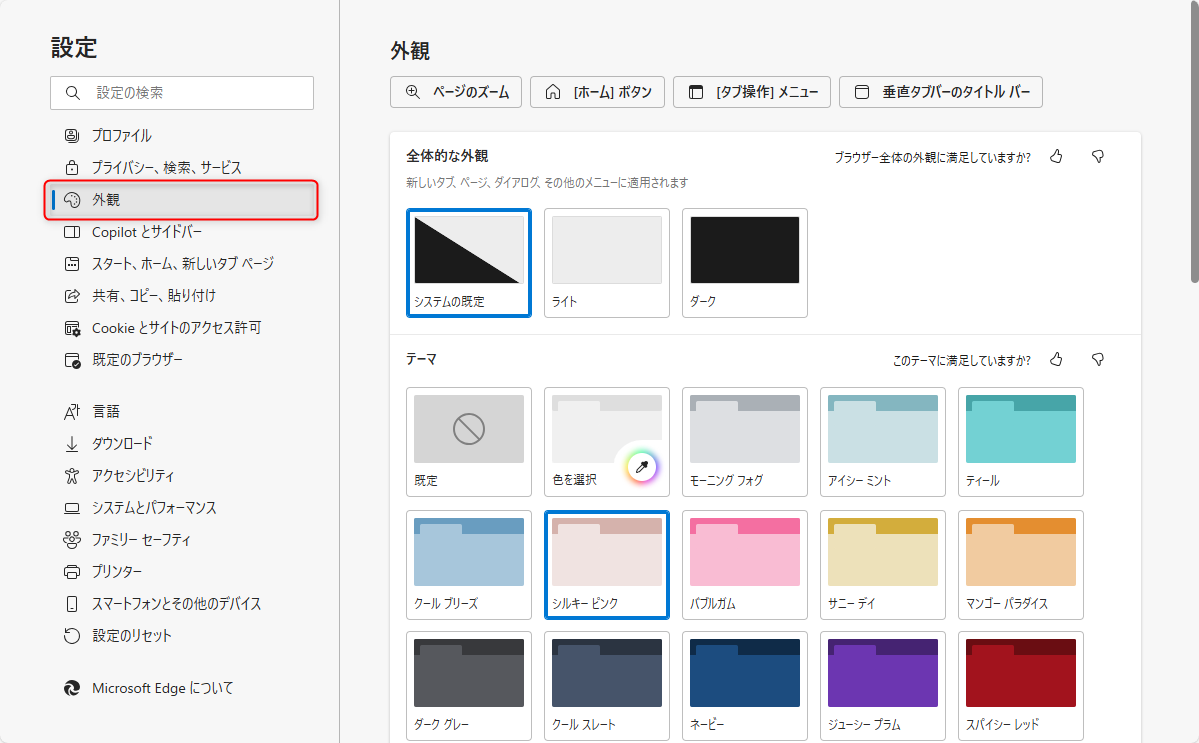Select the ライト appearance option
Viewport: 1199px width, 743px height.
click(606, 262)
